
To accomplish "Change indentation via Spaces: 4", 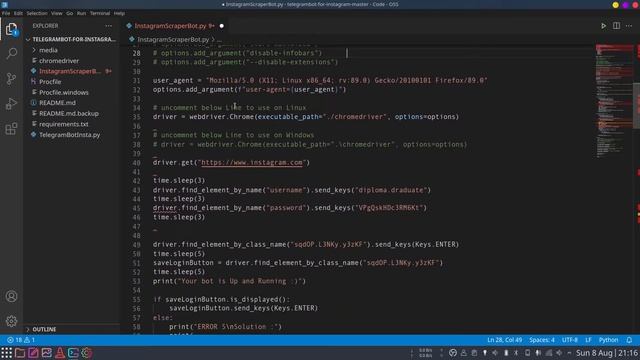I will 542,340.
